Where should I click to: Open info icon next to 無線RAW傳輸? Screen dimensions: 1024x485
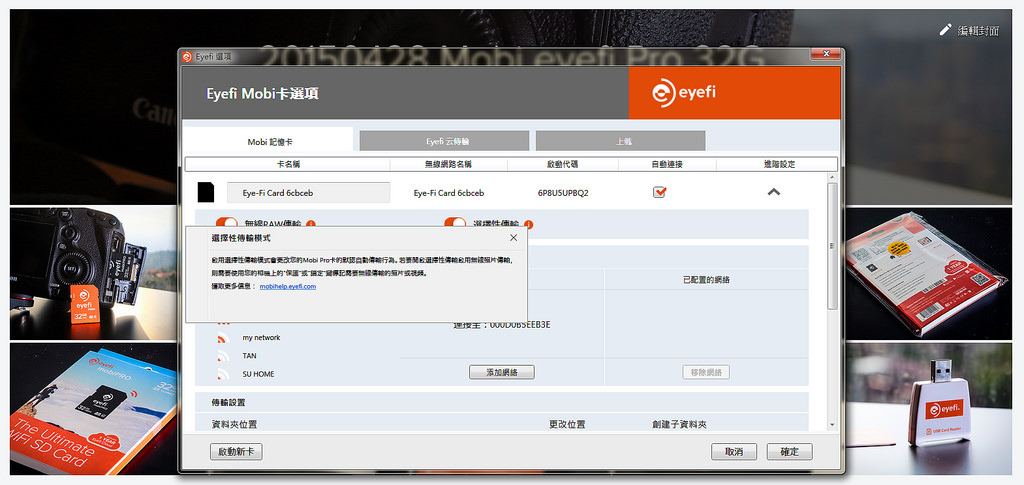(x=311, y=224)
